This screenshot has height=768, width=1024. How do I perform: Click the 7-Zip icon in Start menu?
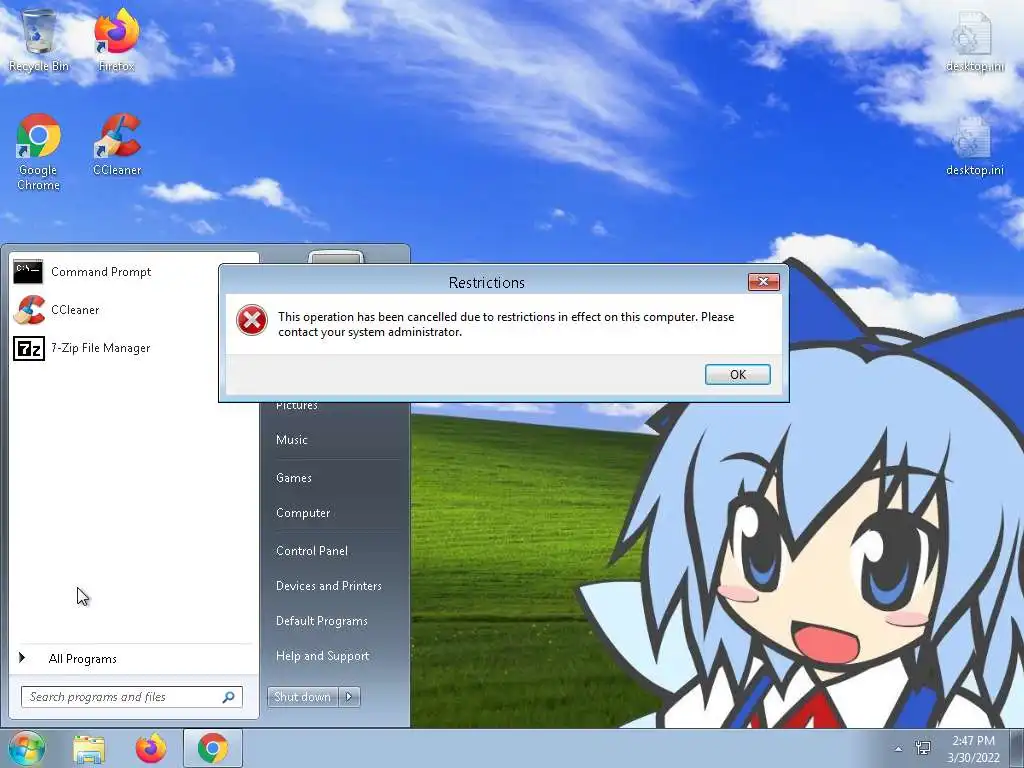pyautogui.click(x=29, y=348)
